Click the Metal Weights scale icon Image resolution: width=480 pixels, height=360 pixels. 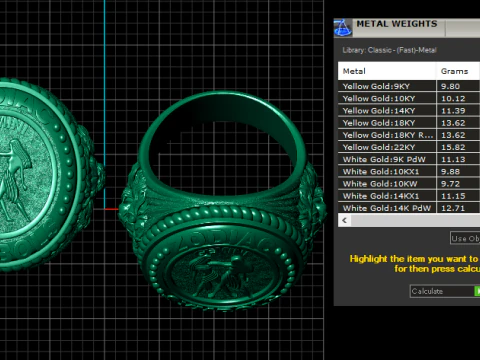coord(343,27)
